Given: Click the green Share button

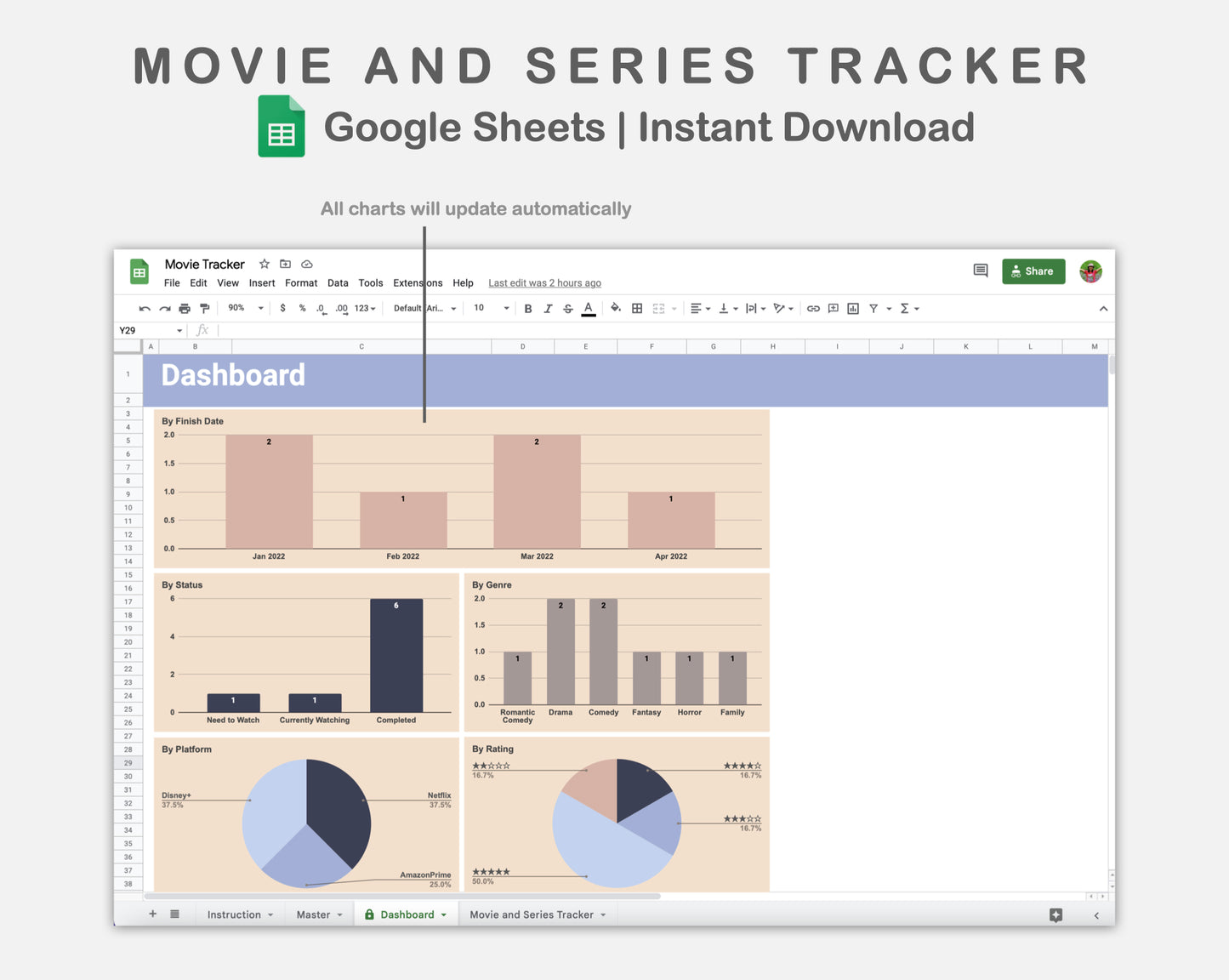Looking at the screenshot, I should (x=1033, y=271).
